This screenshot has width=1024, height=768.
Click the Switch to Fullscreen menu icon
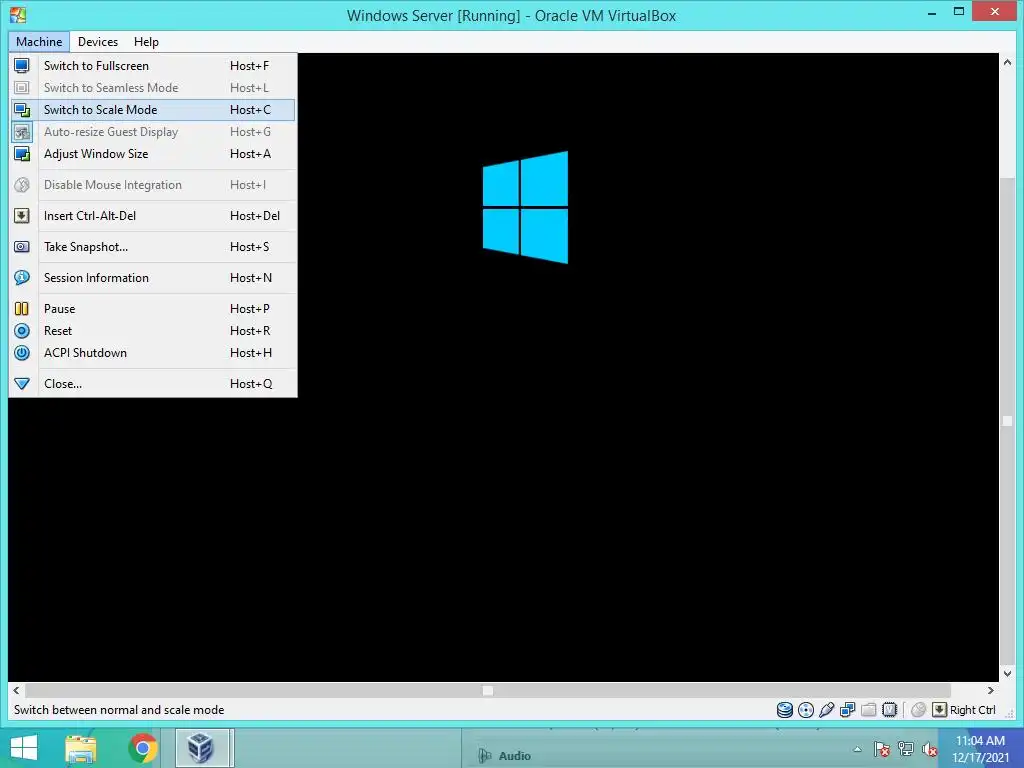point(22,66)
